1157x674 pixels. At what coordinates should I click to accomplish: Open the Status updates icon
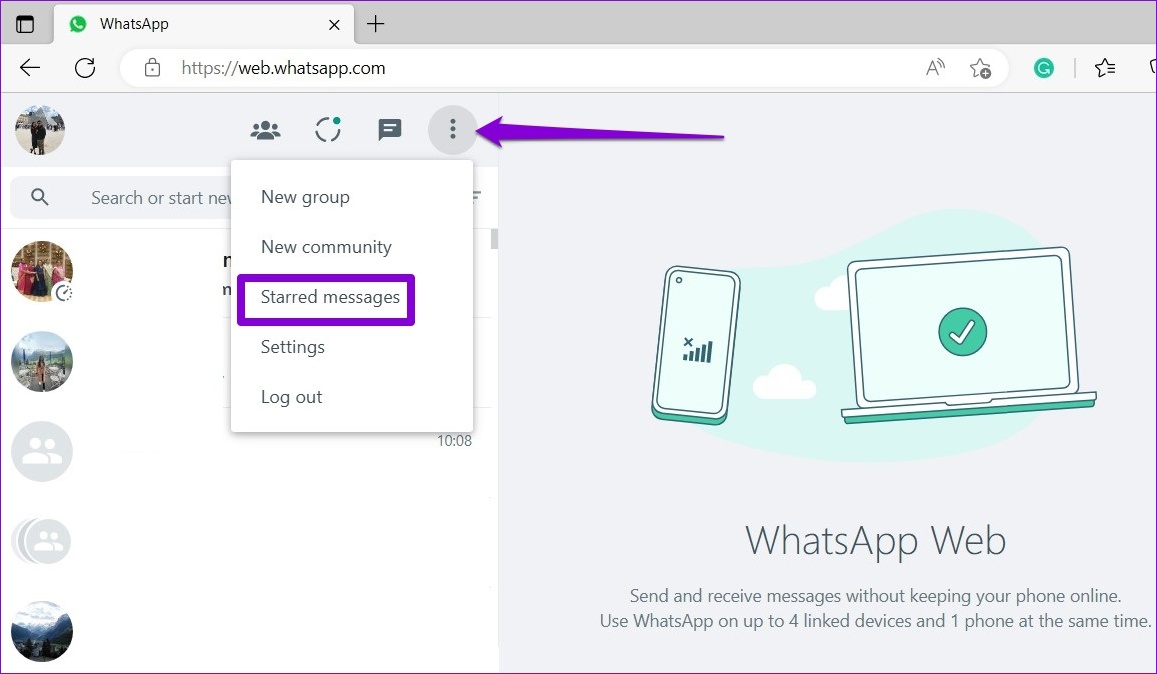[x=328, y=130]
